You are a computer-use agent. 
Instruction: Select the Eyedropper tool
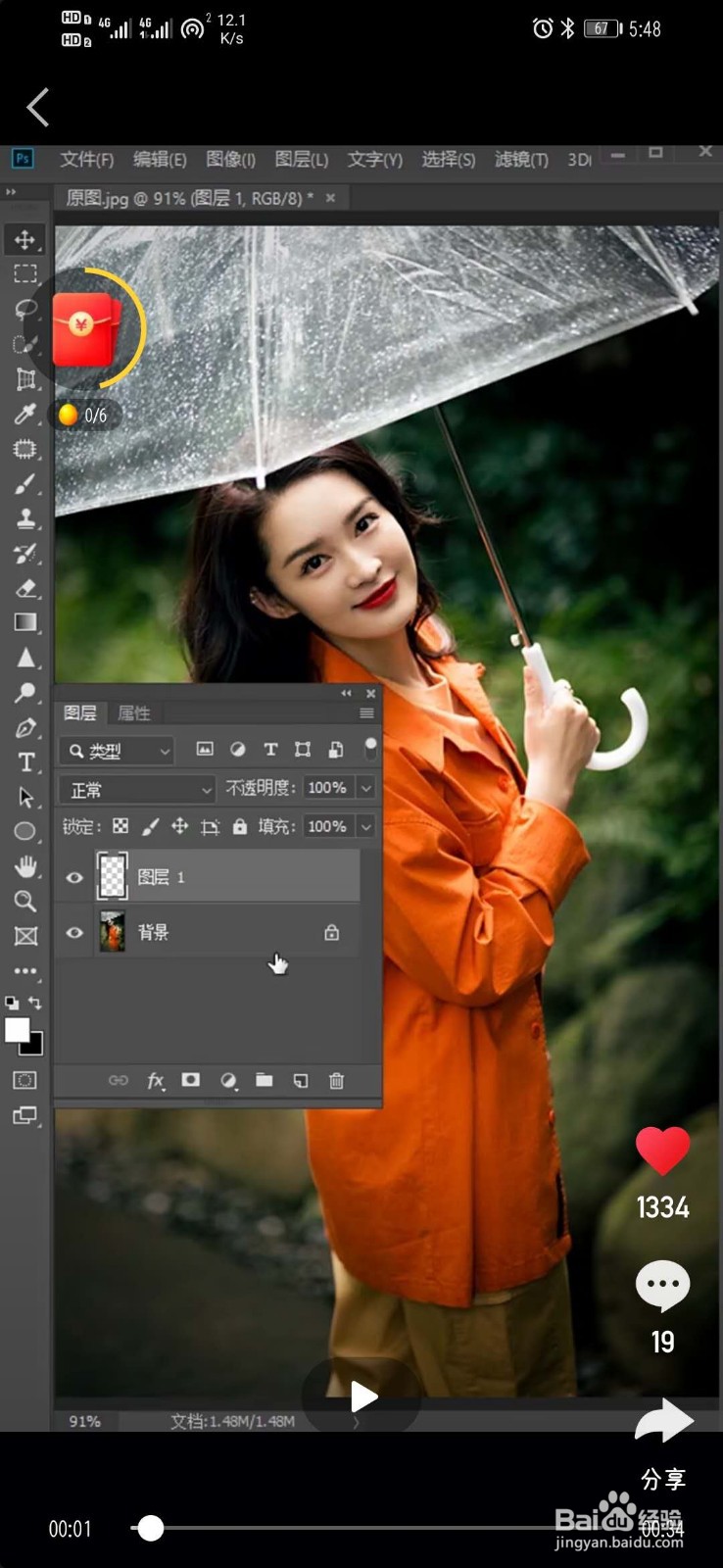tap(25, 414)
